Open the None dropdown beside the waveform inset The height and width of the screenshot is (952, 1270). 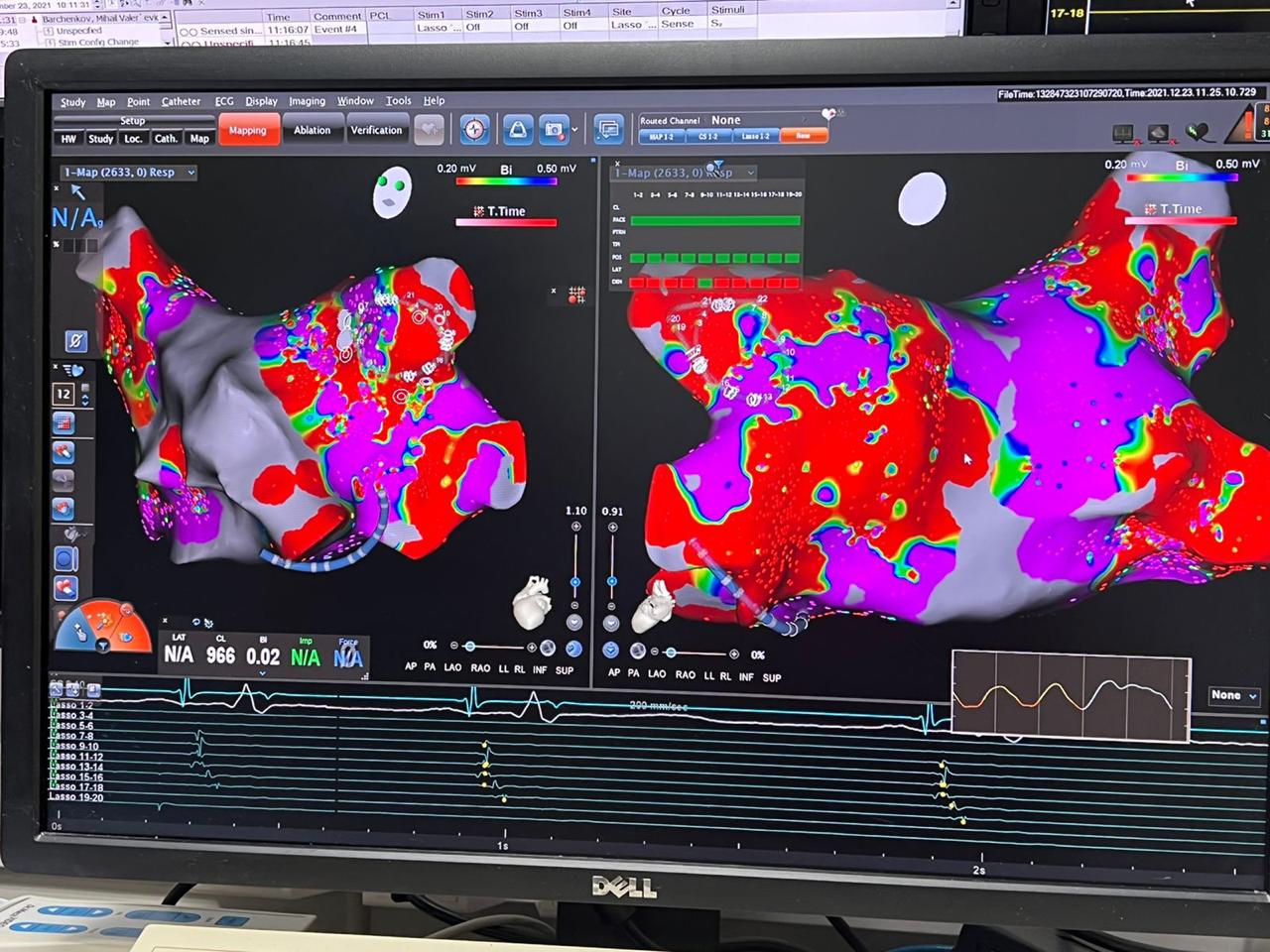click(x=1234, y=696)
